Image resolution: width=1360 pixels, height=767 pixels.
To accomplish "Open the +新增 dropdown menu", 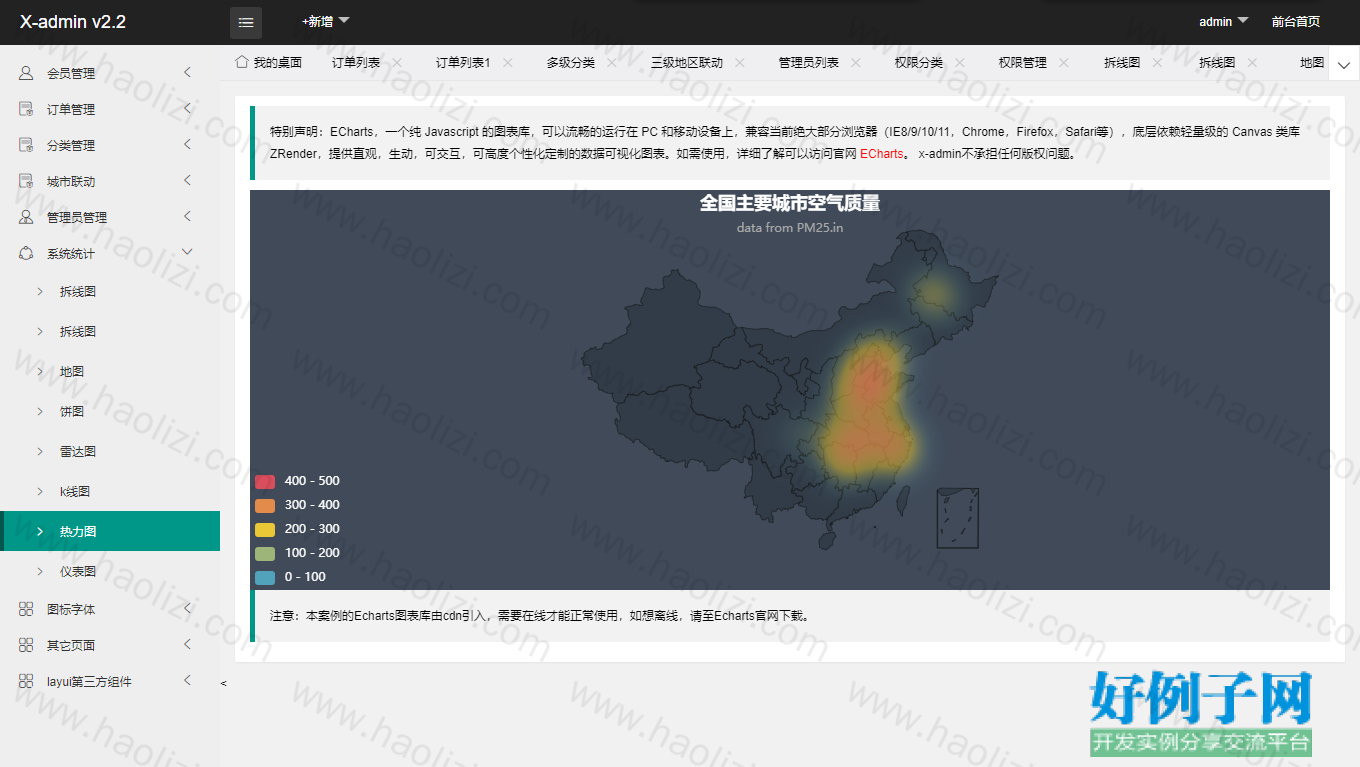I will click(x=325, y=21).
